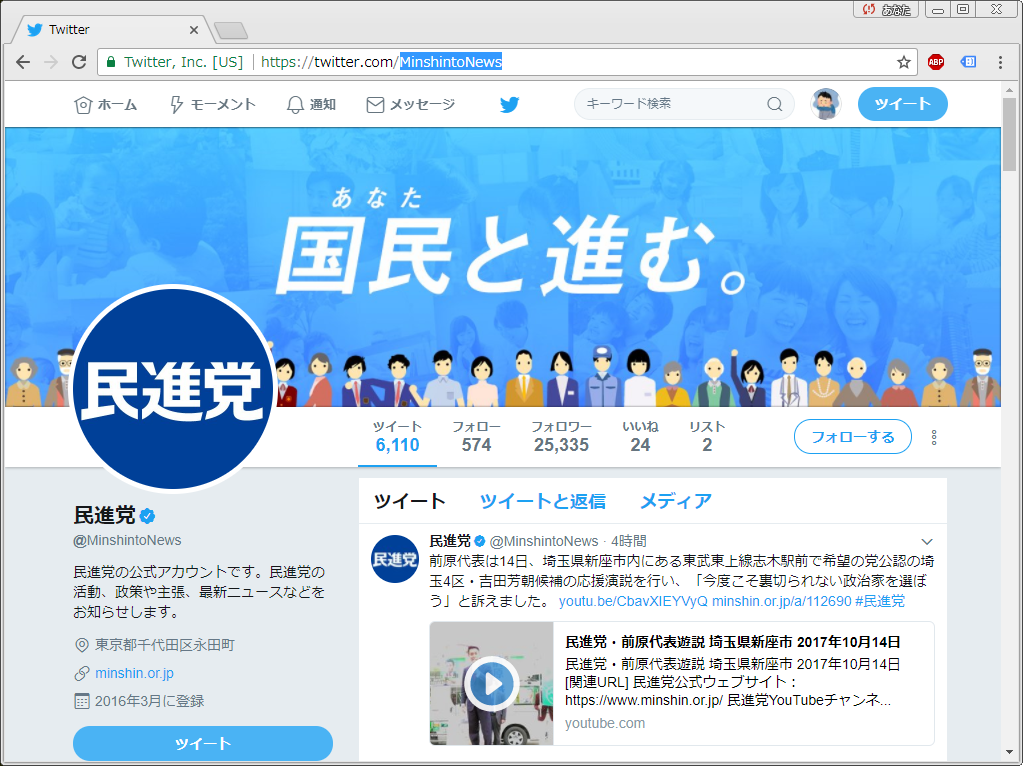View the フォロー 574 following list

pos(476,437)
